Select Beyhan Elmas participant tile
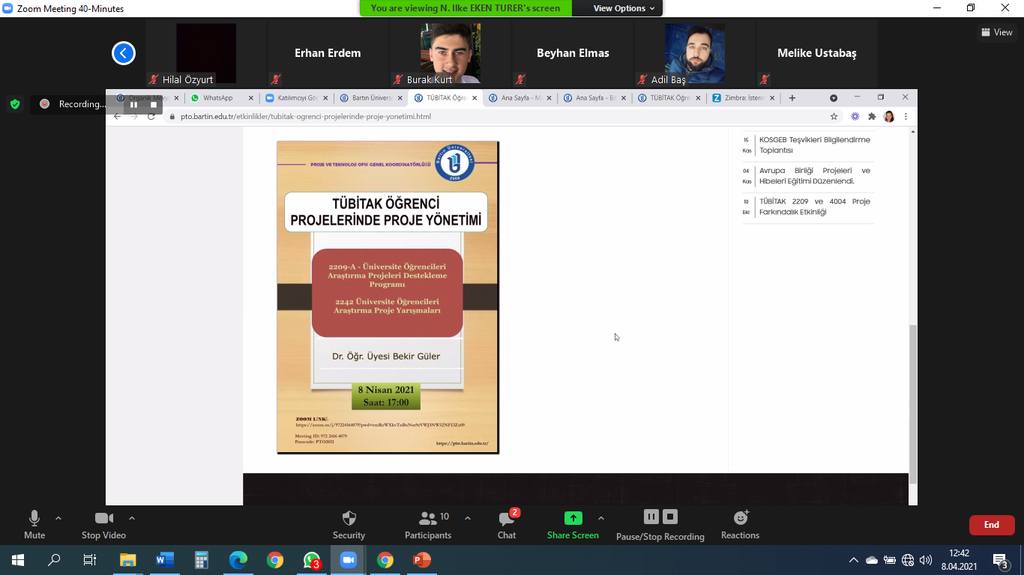1024x575 pixels. [573, 54]
